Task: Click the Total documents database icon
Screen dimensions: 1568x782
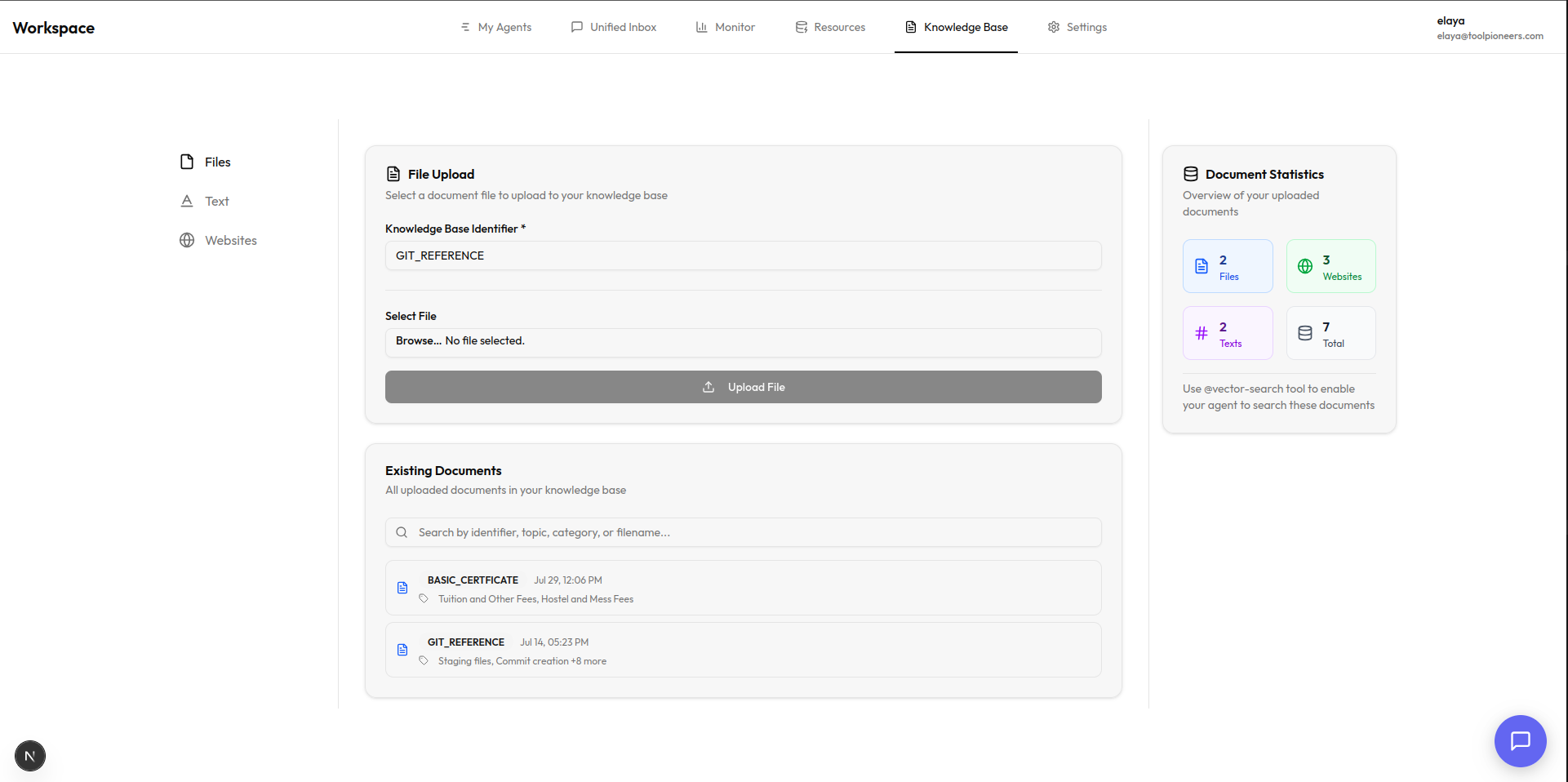Action: point(1304,332)
